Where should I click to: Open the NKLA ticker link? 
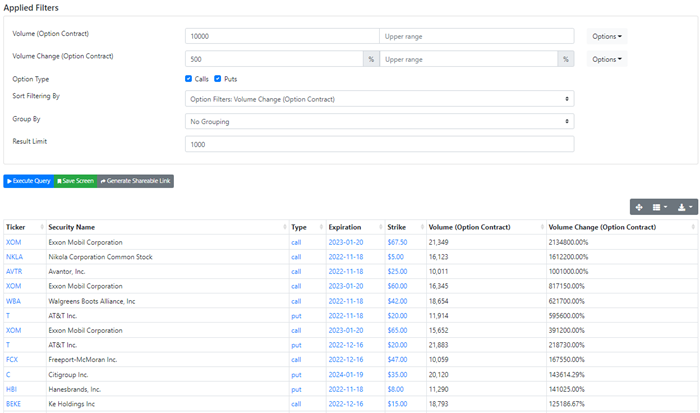(14, 257)
